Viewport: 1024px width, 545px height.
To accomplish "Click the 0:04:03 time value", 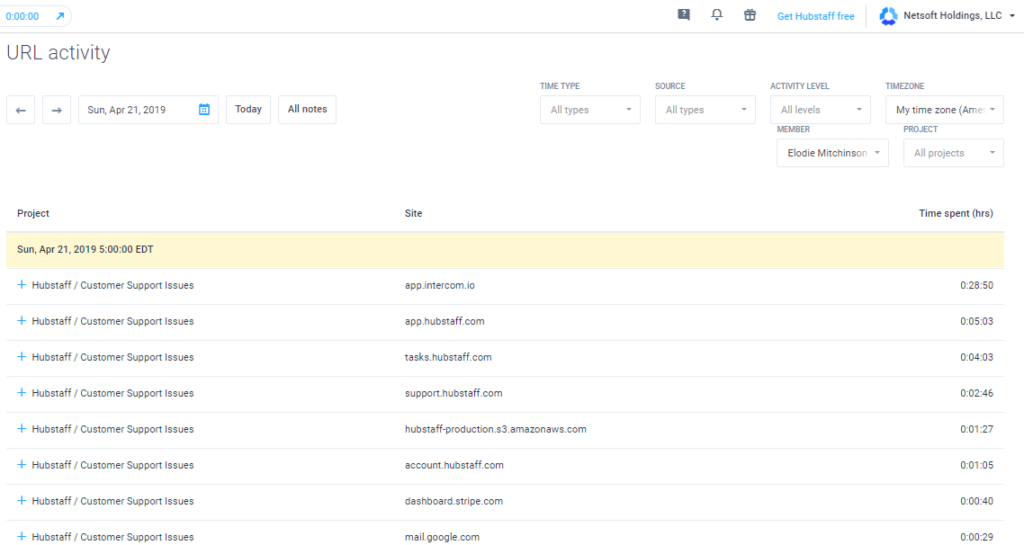I will click(x=976, y=357).
